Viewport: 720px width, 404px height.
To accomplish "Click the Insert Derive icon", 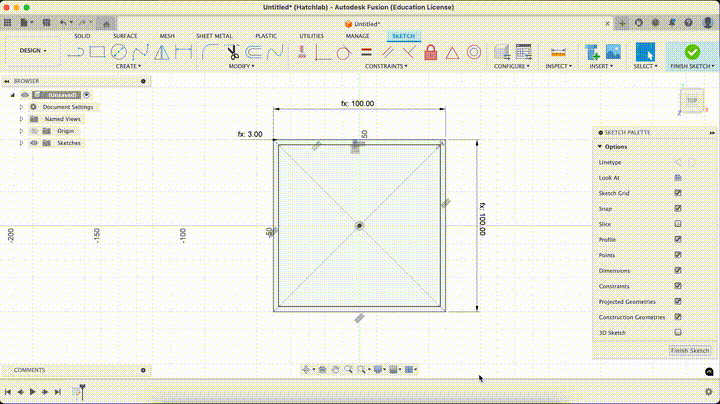I will coord(592,52).
